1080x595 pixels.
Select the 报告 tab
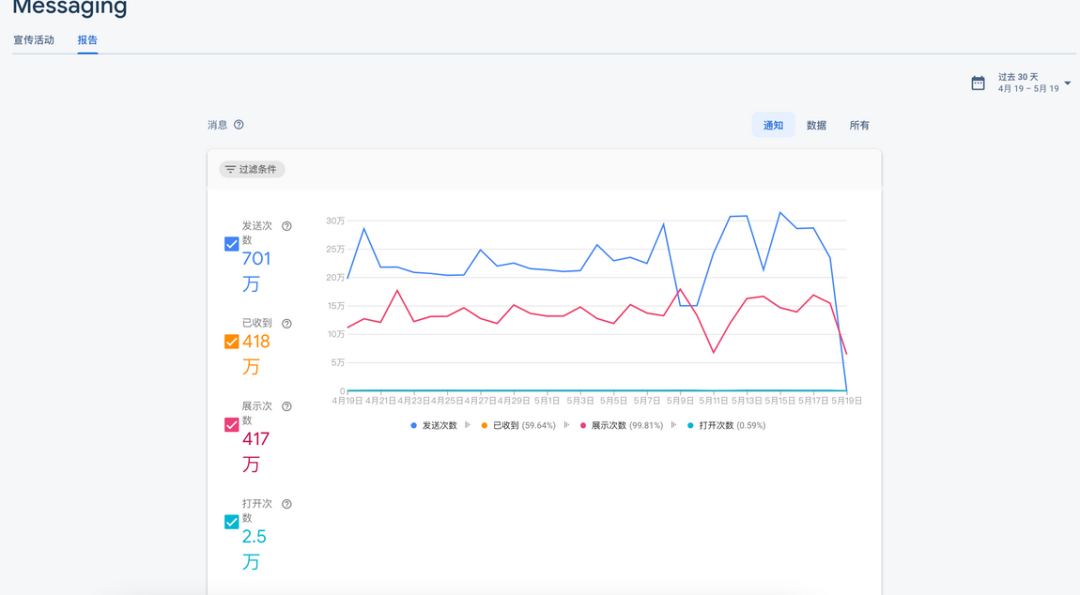click(x=87, y=40)
